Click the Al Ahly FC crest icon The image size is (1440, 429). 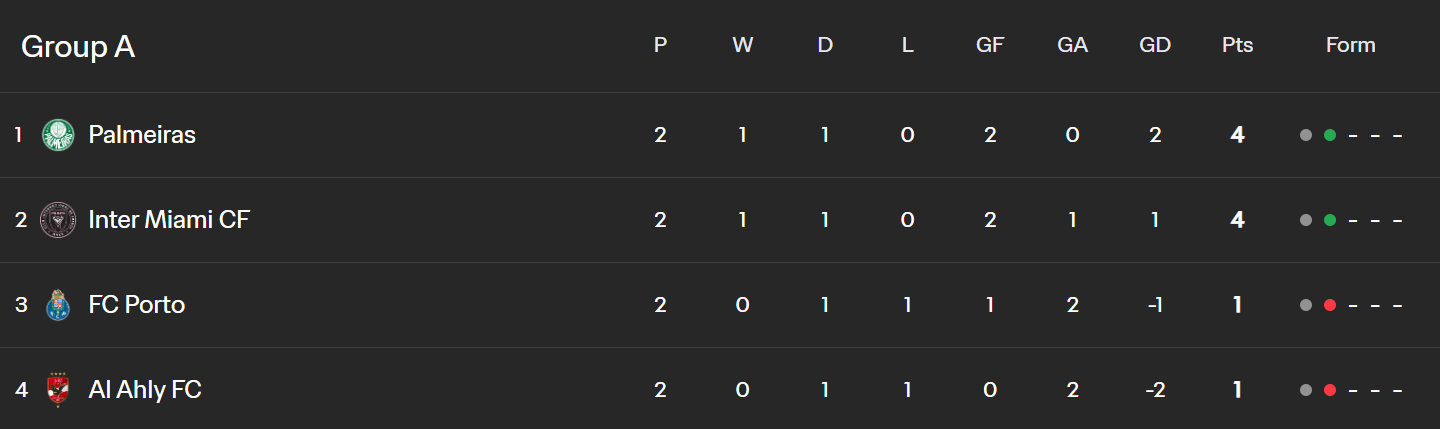58,390
